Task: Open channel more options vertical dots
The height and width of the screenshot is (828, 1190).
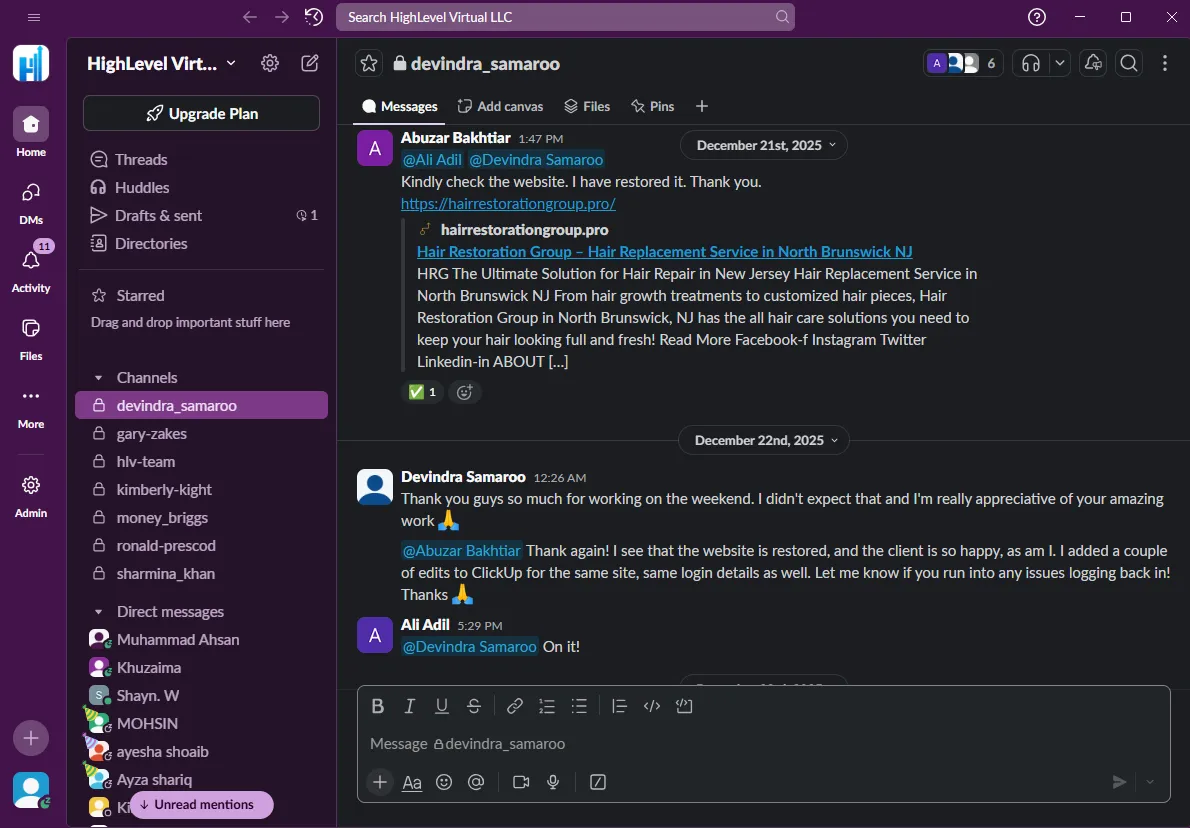Action: 1165,63
